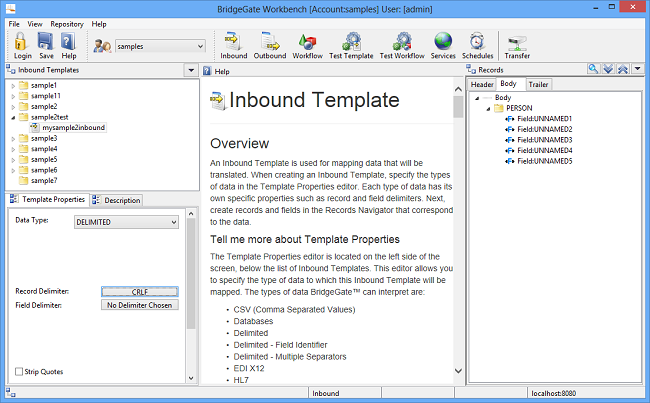Switch to the Trailer tab
The width and height of the screenshot is (650, 403).
538,85
